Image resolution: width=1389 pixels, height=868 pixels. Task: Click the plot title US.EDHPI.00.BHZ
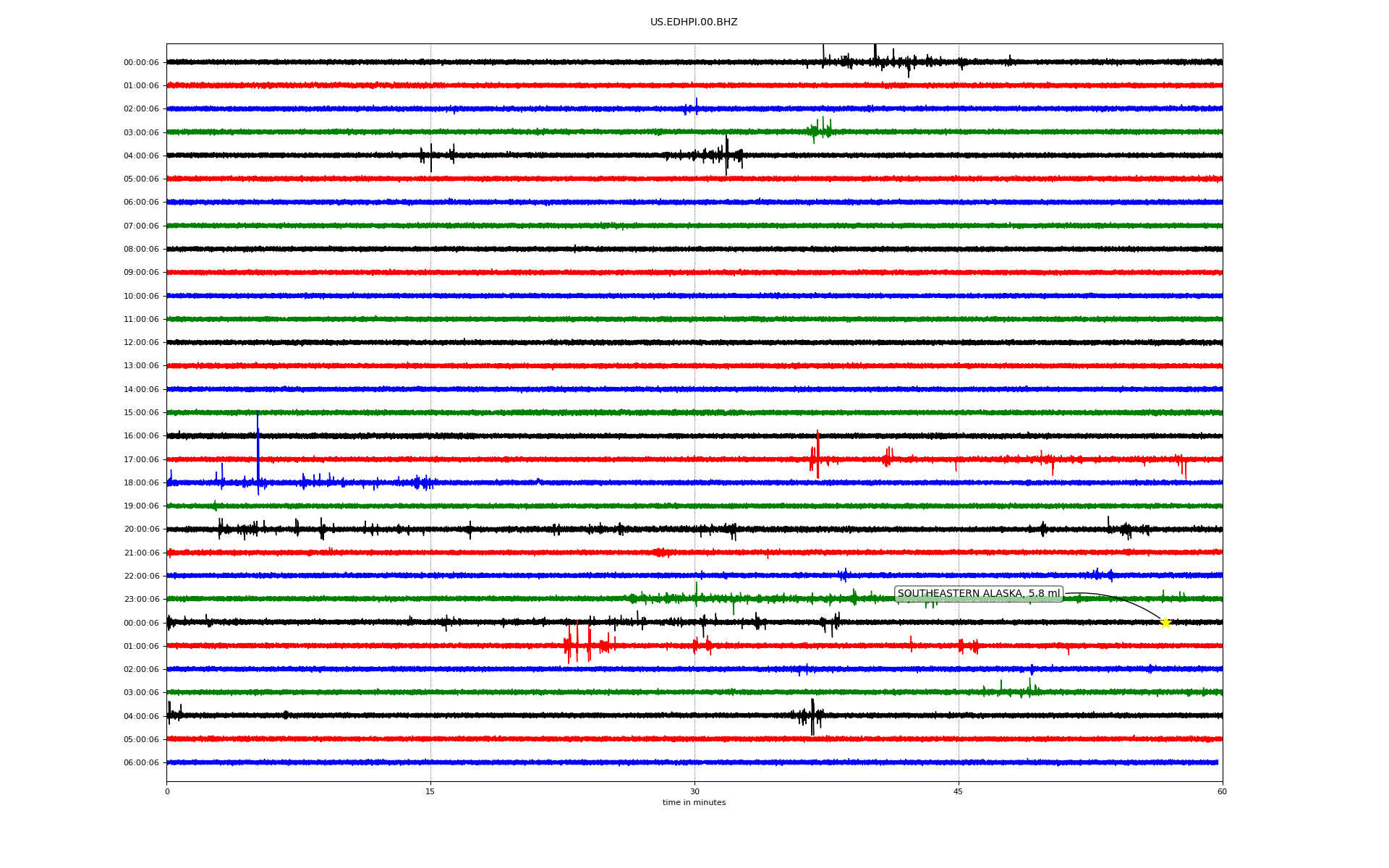[x=693, y=22]
